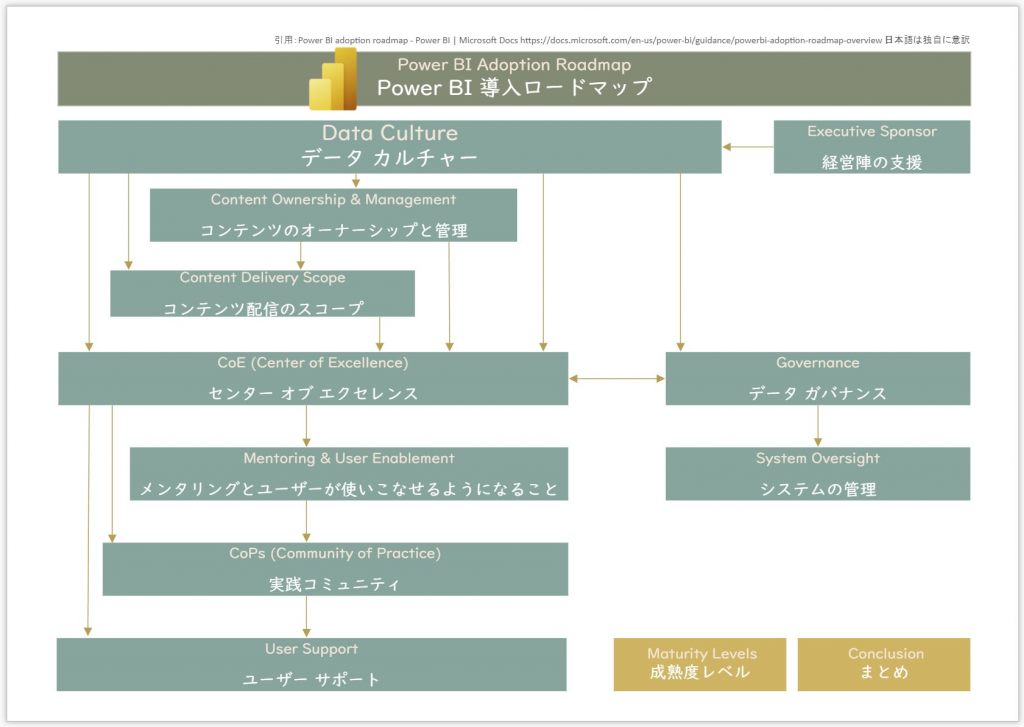Select the Executive Sponsor box
Viewport: 1024px width, 727px height.
tap(872, 146)
